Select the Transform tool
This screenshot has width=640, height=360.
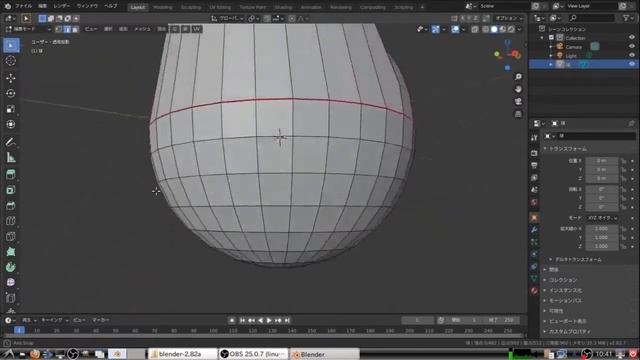coord(11,124)
